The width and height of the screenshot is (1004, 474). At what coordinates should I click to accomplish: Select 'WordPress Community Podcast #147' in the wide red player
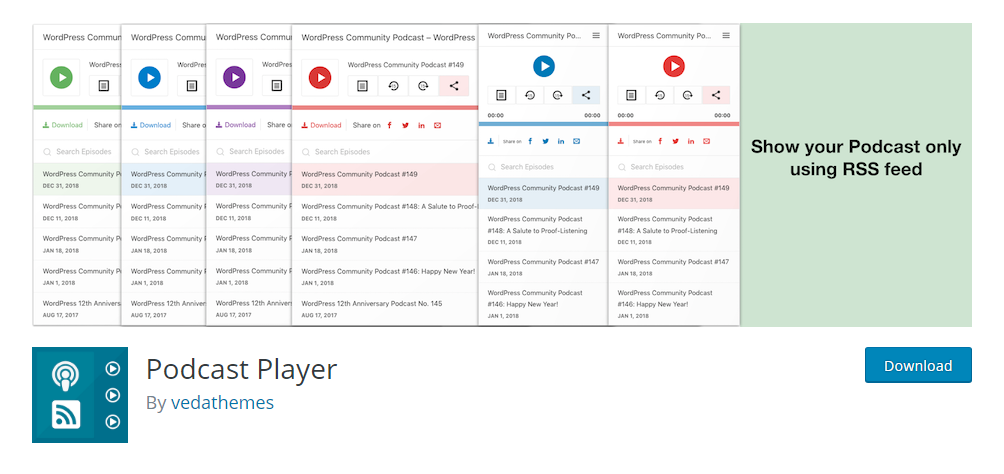385,244
